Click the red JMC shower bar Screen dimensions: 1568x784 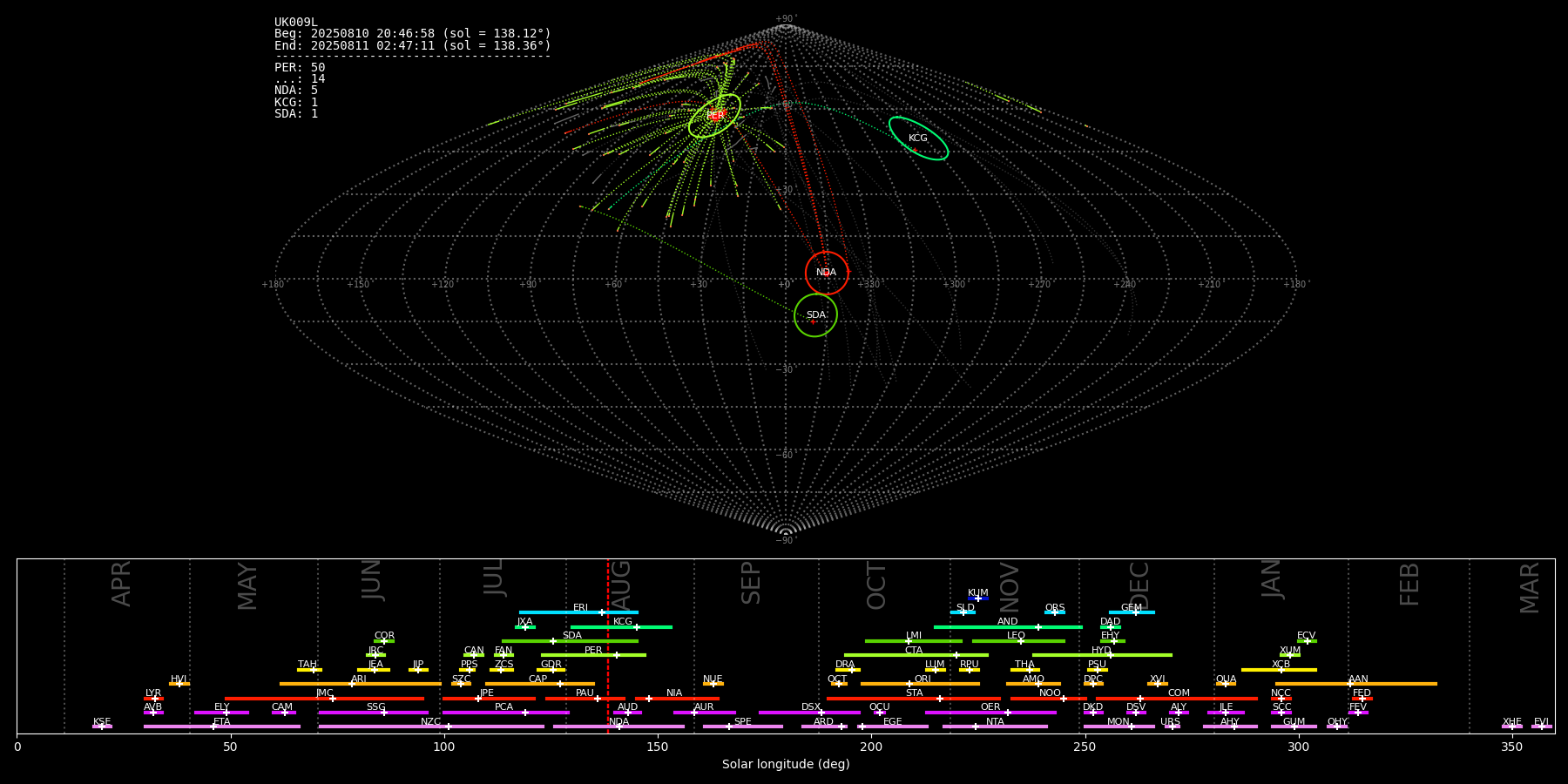(324, 699)
